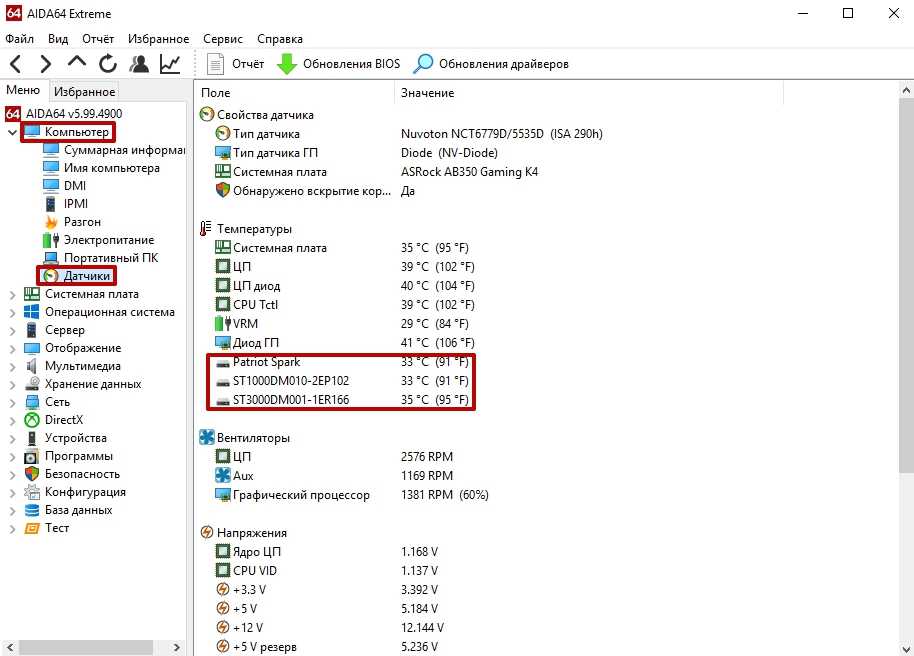Click the Отчёт toolbar button
Screen dimensions: 914x656
pos(235,64)
